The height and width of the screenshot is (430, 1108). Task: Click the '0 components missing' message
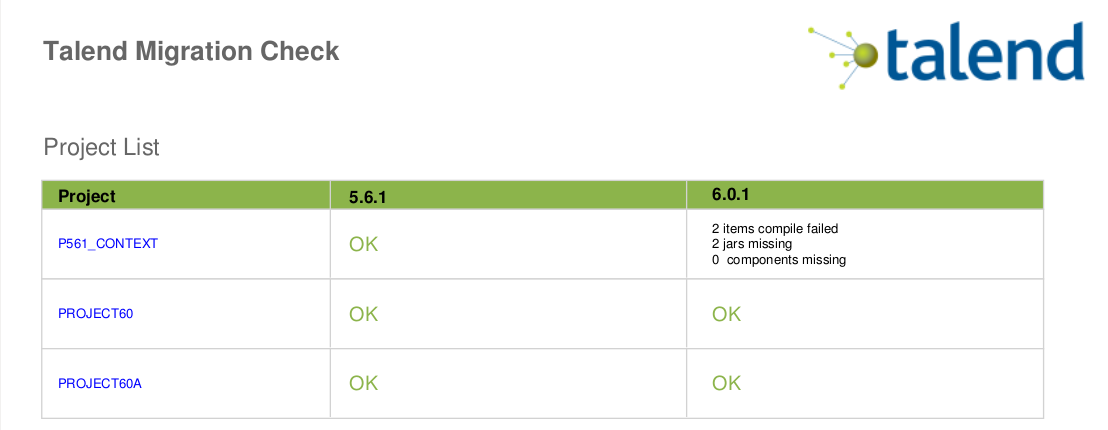(779, 260)
